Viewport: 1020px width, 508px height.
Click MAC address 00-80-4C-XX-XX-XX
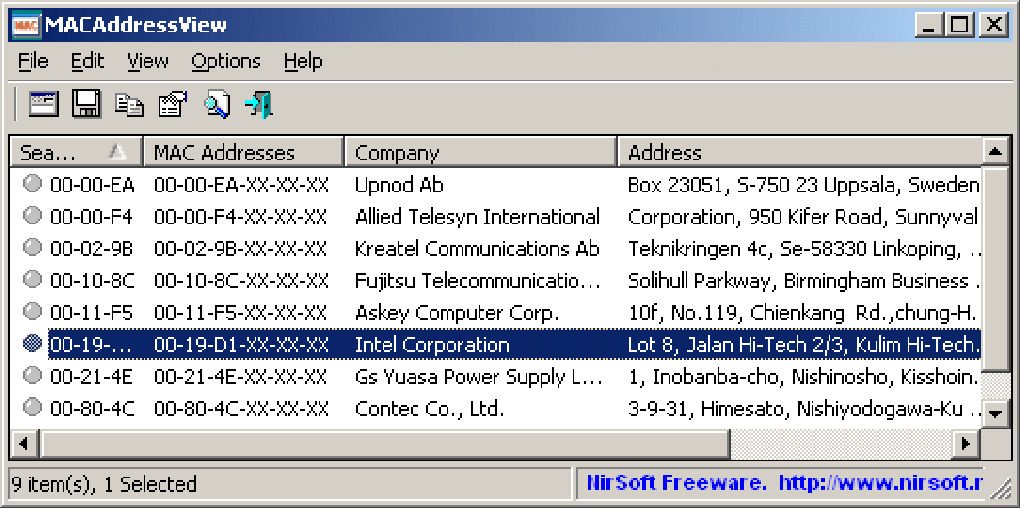click(241, 408)
